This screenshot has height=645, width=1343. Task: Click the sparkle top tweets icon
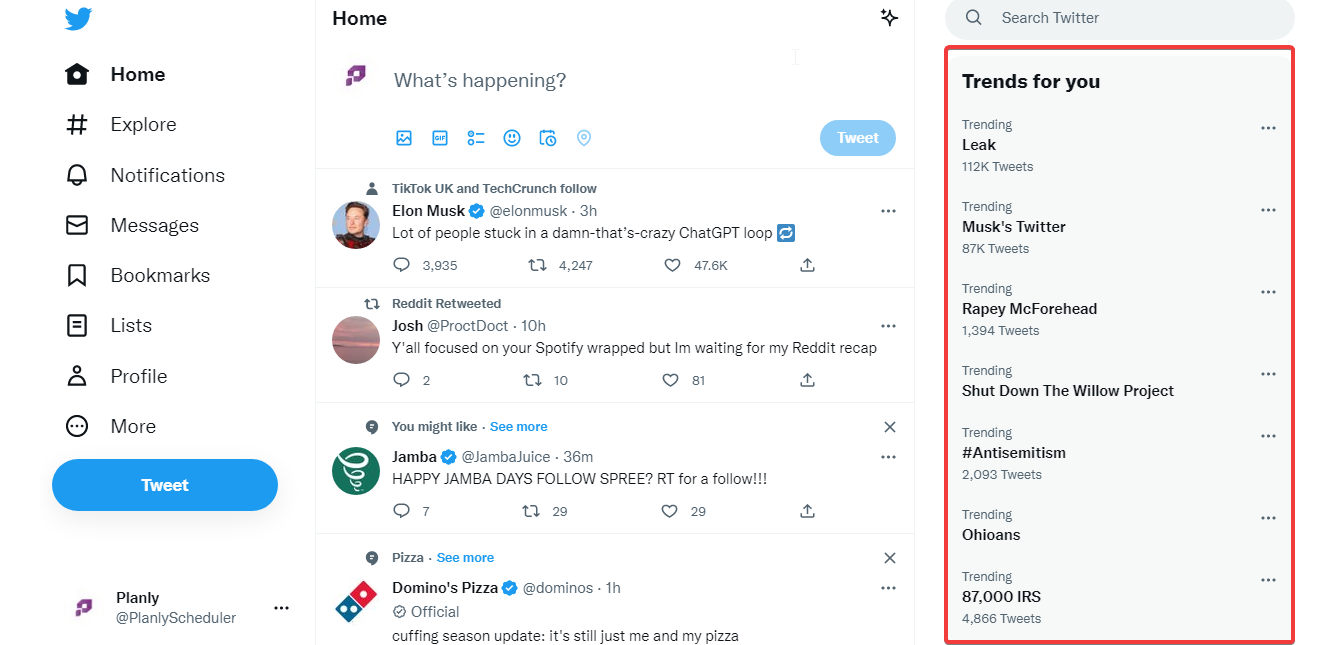[x=889, y=18]
